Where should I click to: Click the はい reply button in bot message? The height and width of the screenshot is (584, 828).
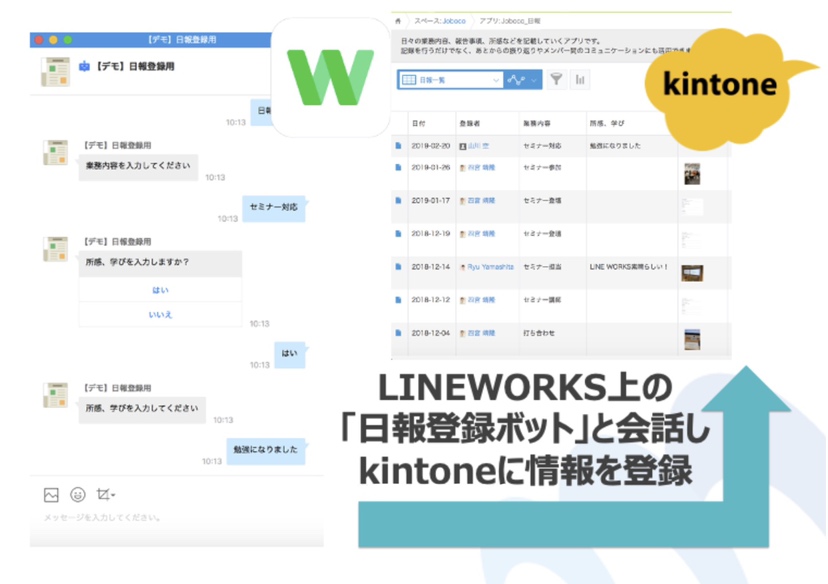(160, 290)
